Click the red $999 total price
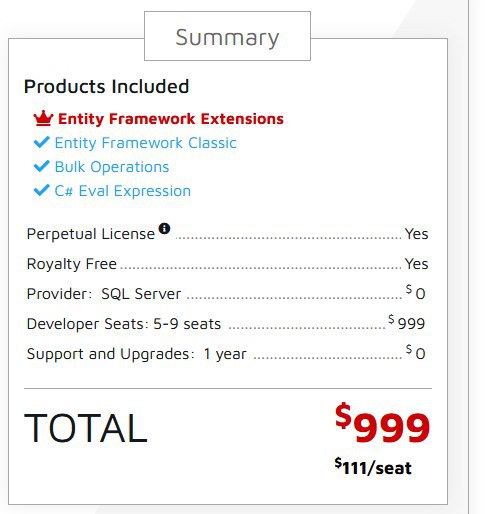Image resolution: width=501 pixels, height=514 pixels. pos(383,423)
